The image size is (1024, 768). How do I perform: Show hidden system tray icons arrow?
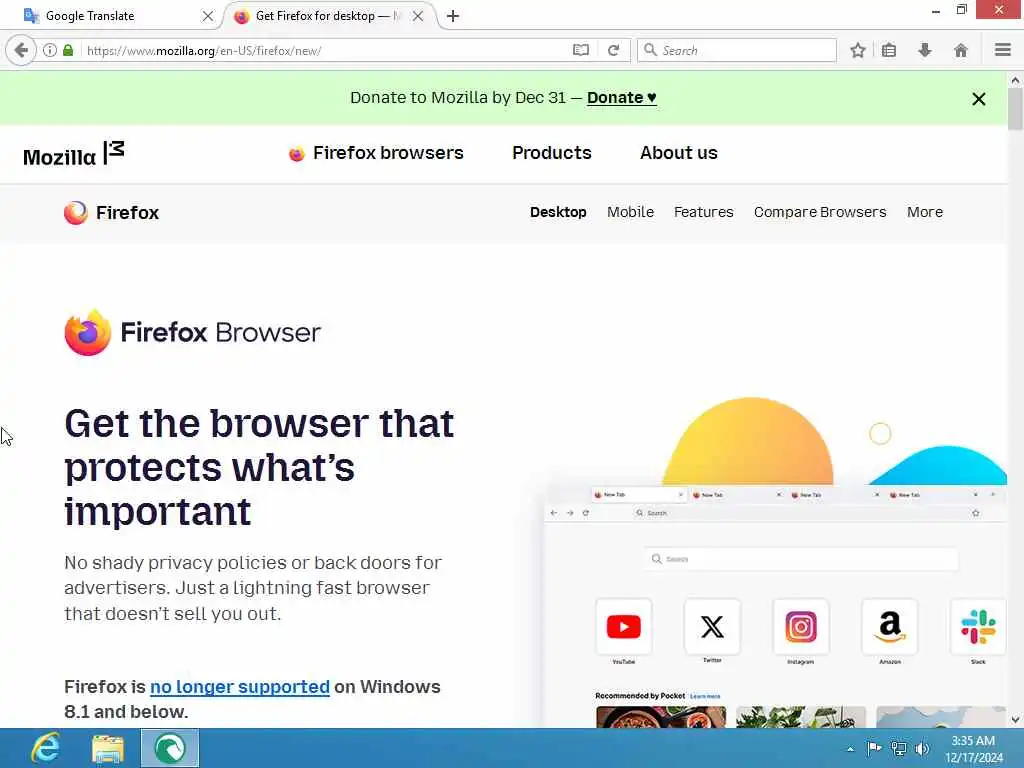coord(850,749)
